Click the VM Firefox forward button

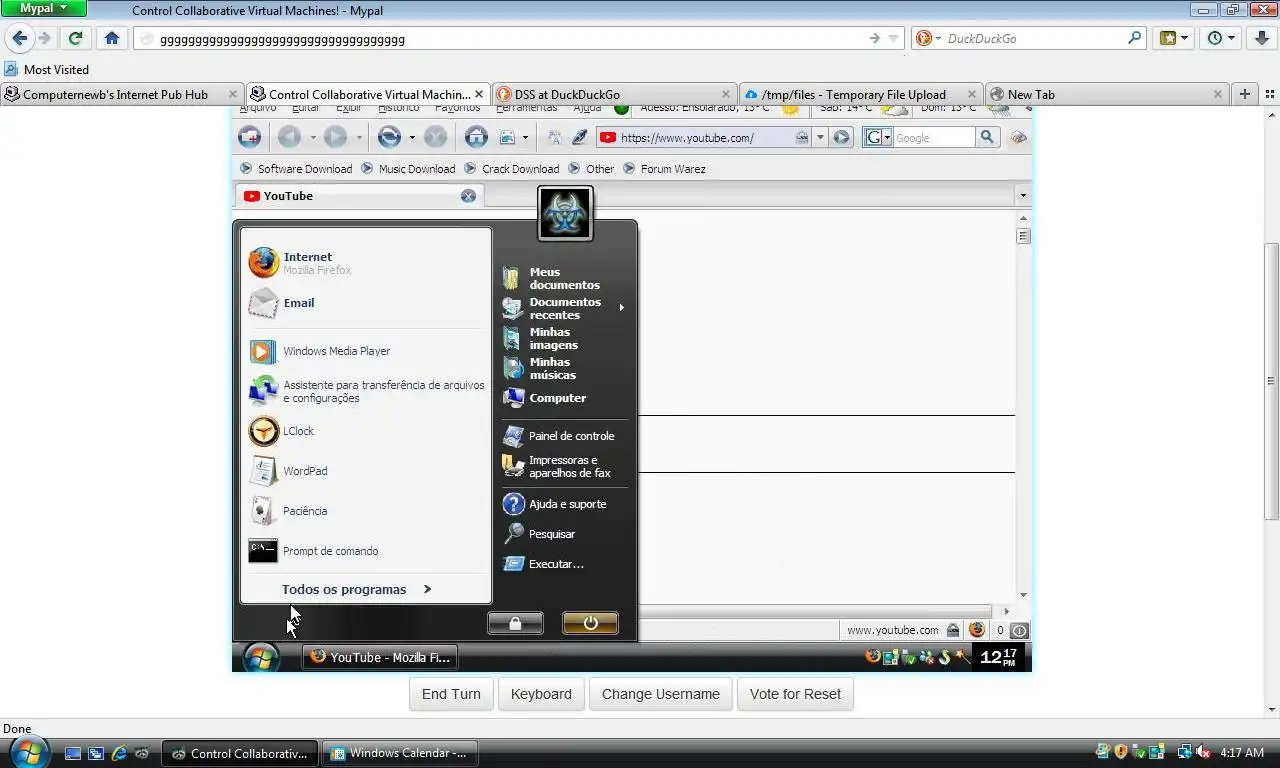335,137
